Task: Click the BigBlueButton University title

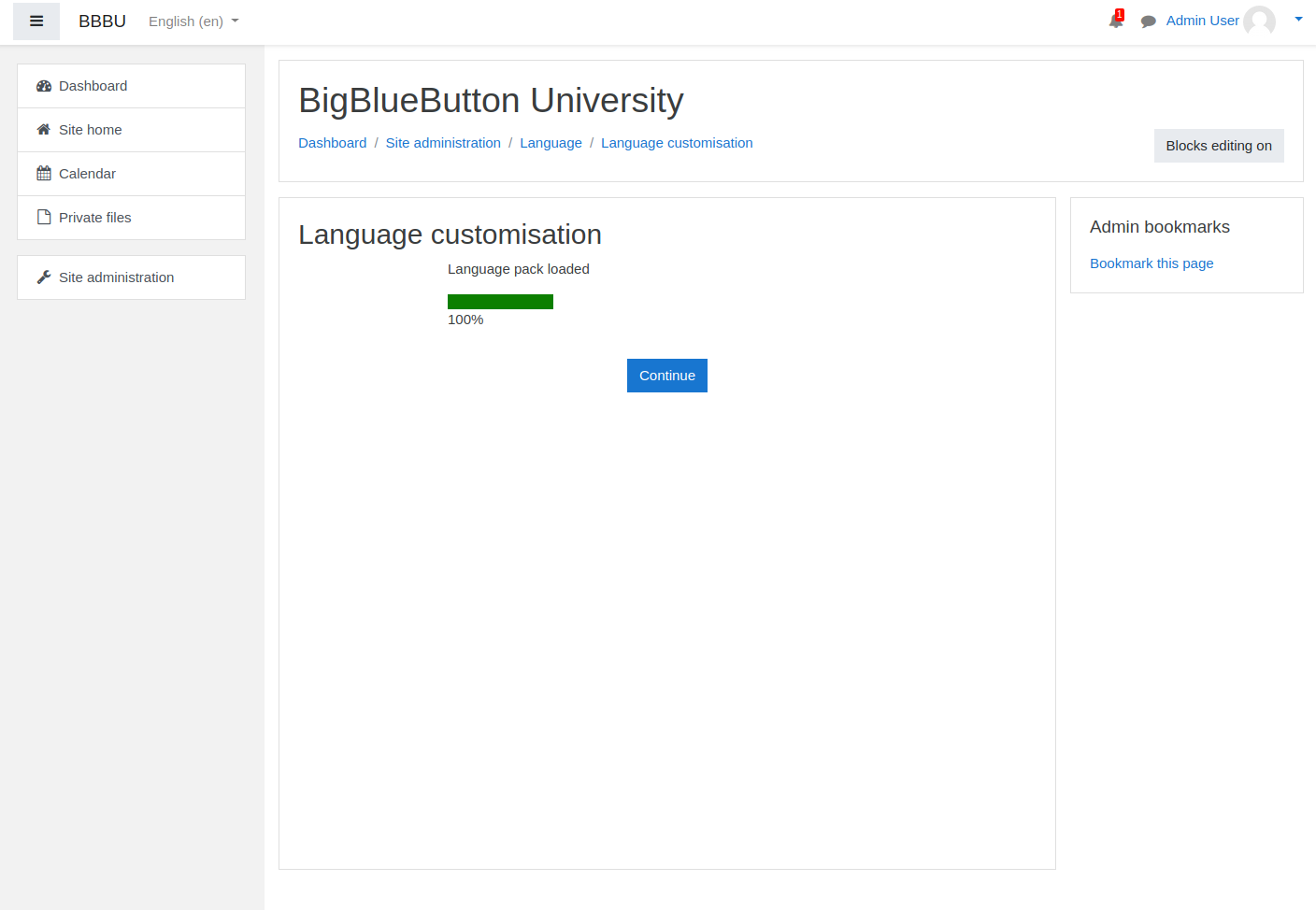Action: (x=491, y=100)
